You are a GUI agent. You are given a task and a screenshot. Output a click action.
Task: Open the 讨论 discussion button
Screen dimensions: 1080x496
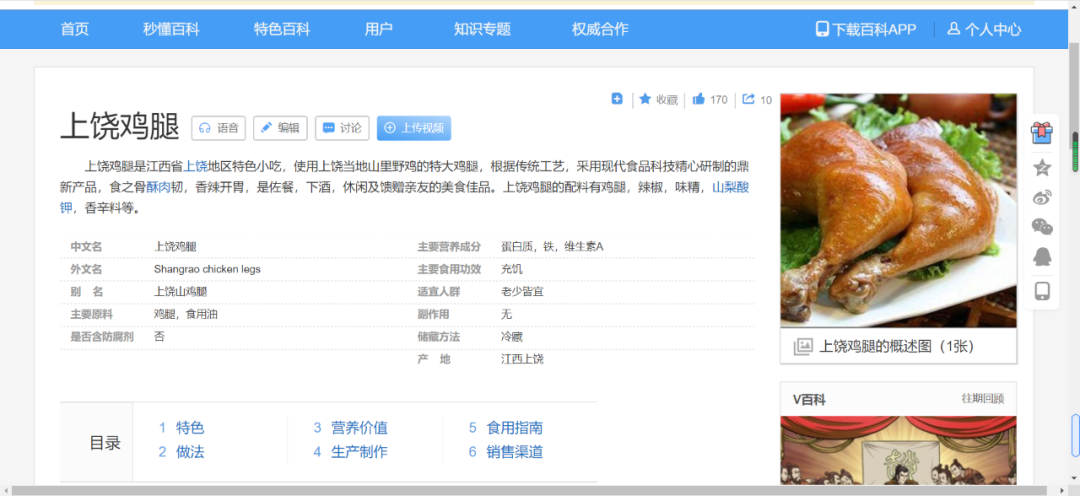point(342,128)
